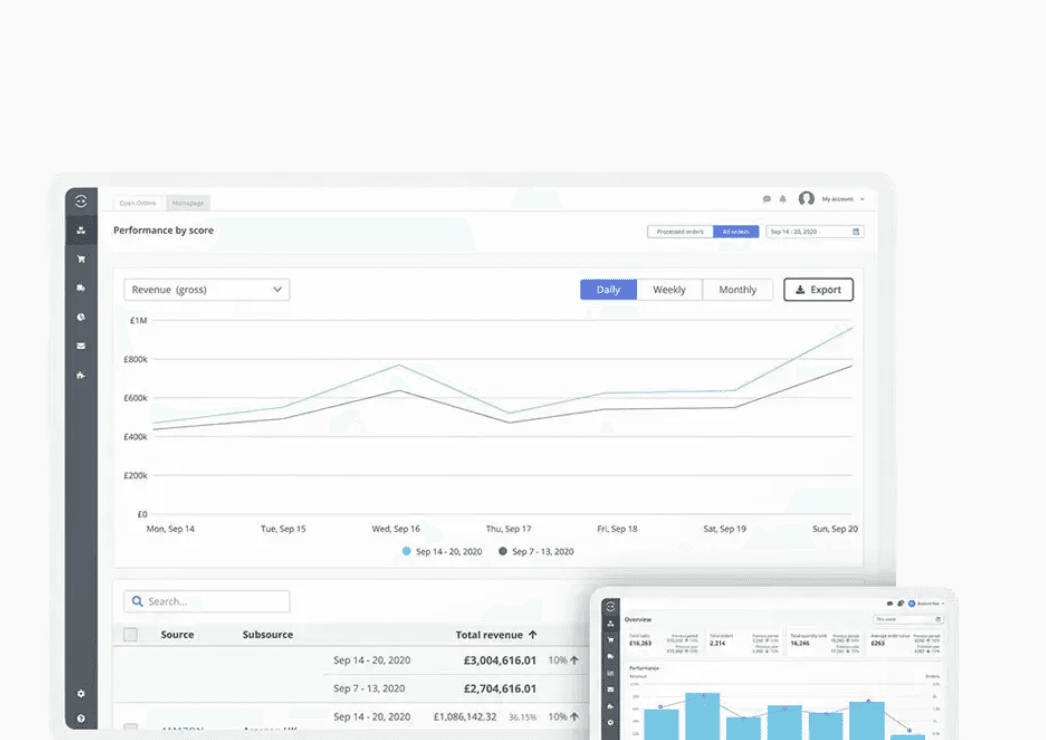Toggle the Sep 14 - 20, 2020 legend series
The height and width of the screenshot is (740, 1046).
[x=442, y=551]
